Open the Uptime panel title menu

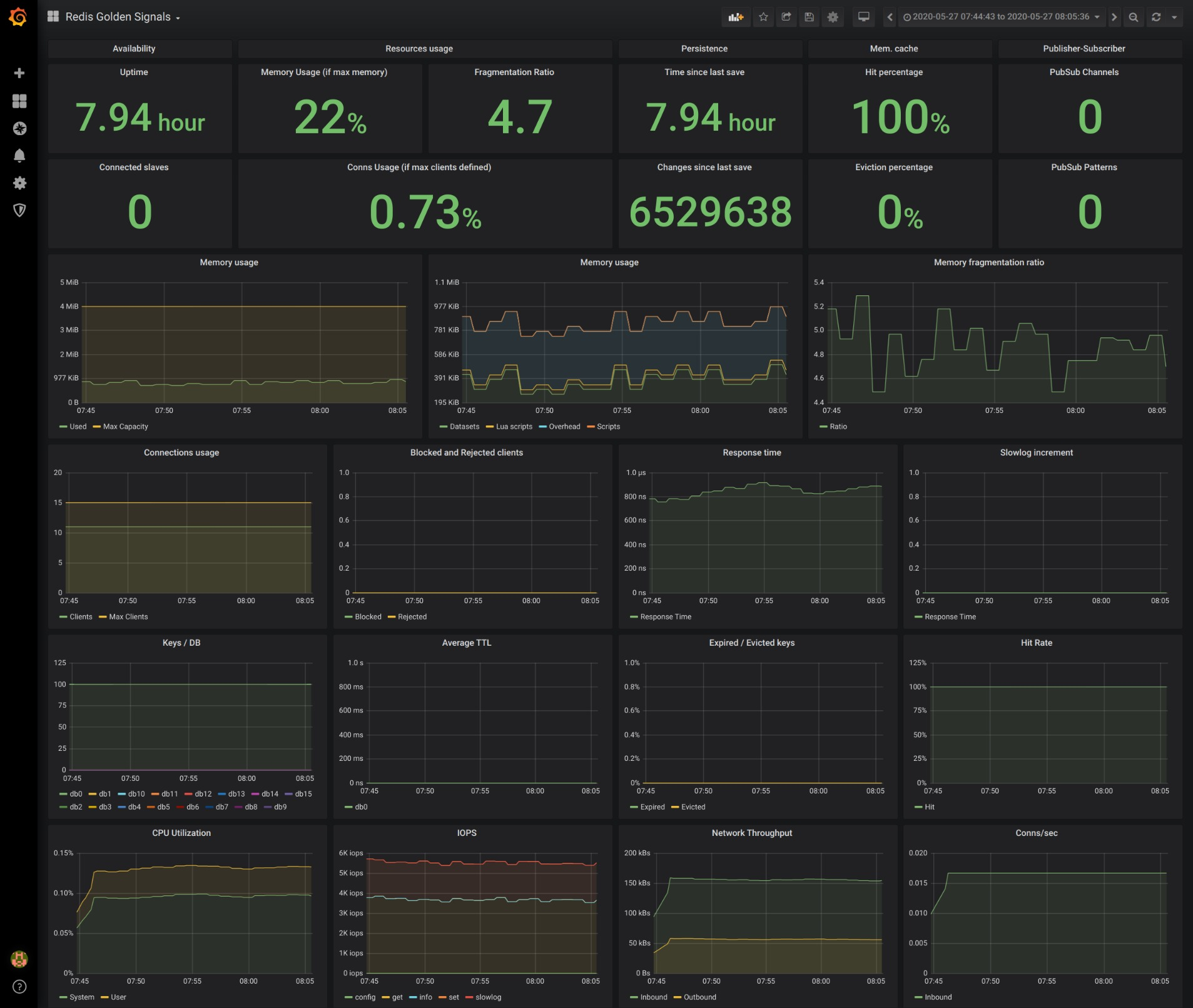pyautogui.click(x=134, y=72)
